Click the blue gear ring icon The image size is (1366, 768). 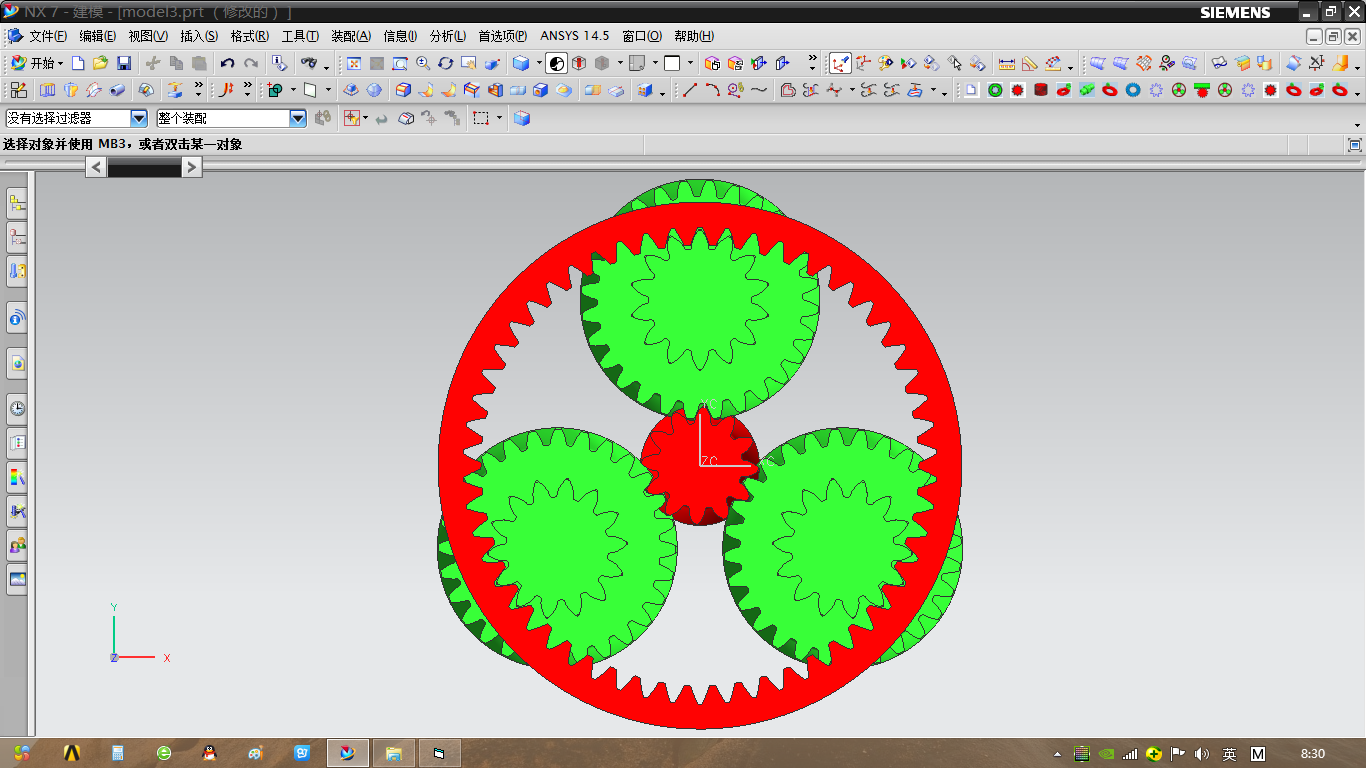pos(1133,90)
